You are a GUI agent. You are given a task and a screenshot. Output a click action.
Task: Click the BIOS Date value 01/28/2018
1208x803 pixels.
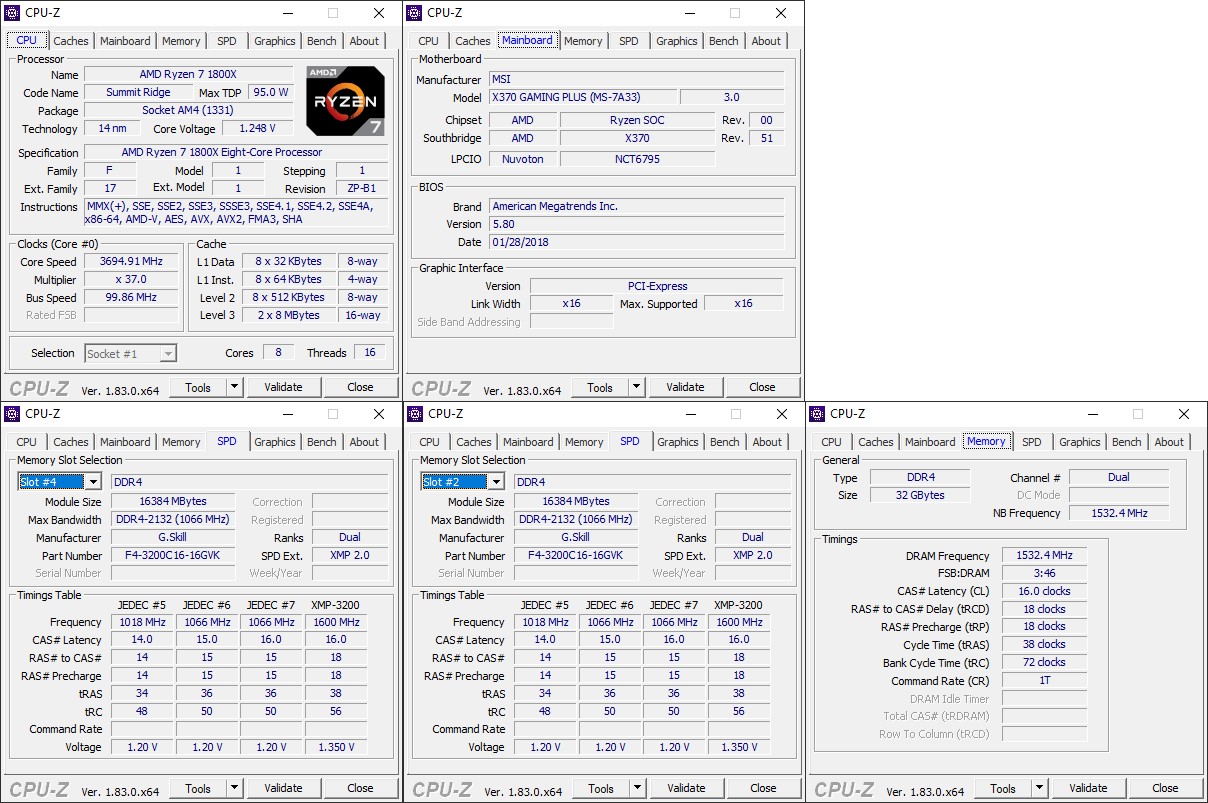tap(636, 242)
